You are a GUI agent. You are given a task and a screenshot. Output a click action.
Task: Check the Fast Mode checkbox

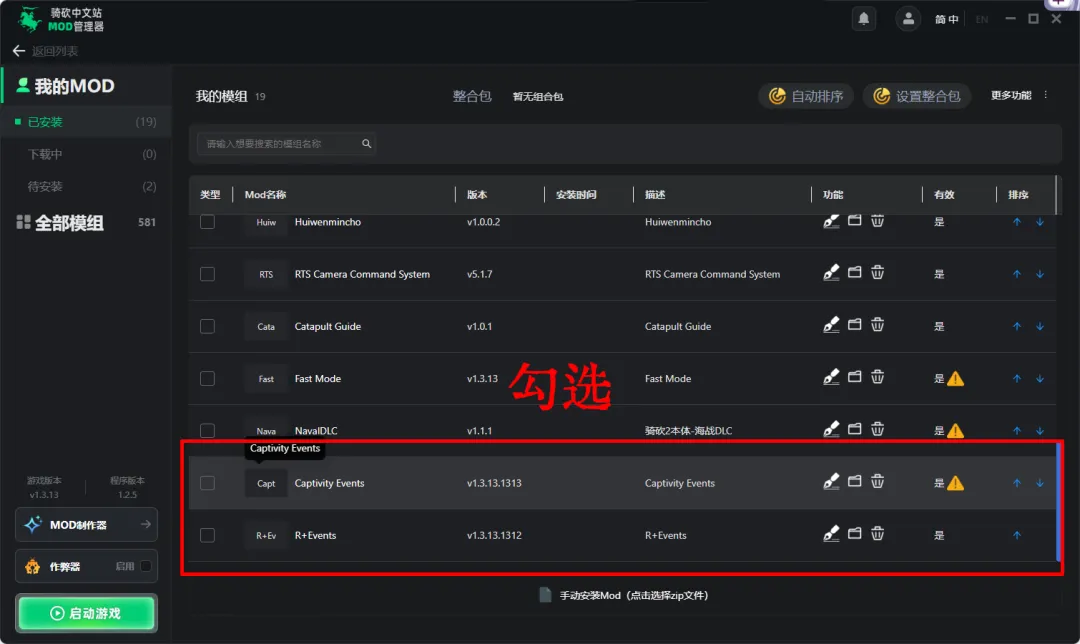(207, 379)
